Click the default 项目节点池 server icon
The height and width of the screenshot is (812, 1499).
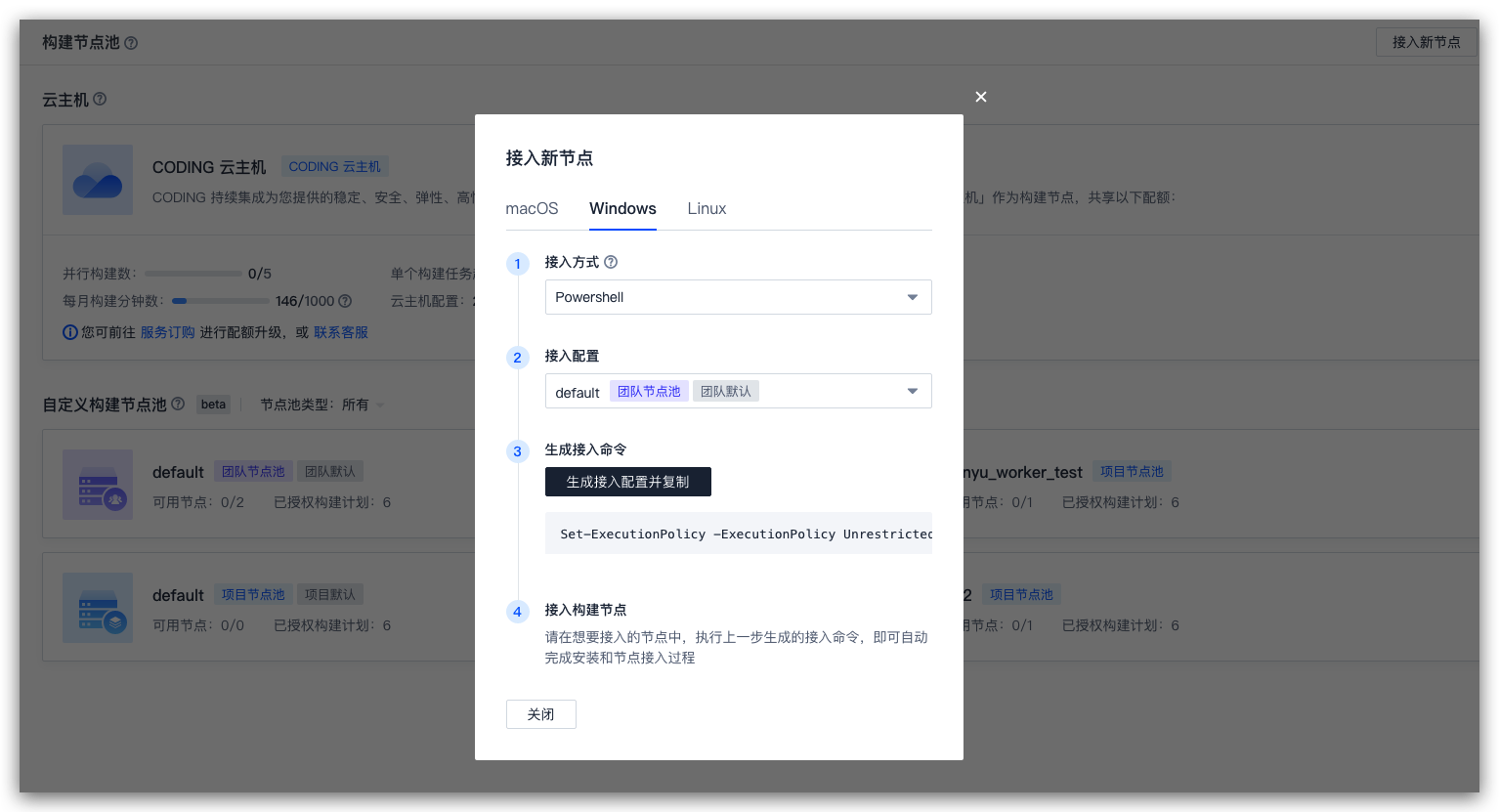tap(98, 608)
